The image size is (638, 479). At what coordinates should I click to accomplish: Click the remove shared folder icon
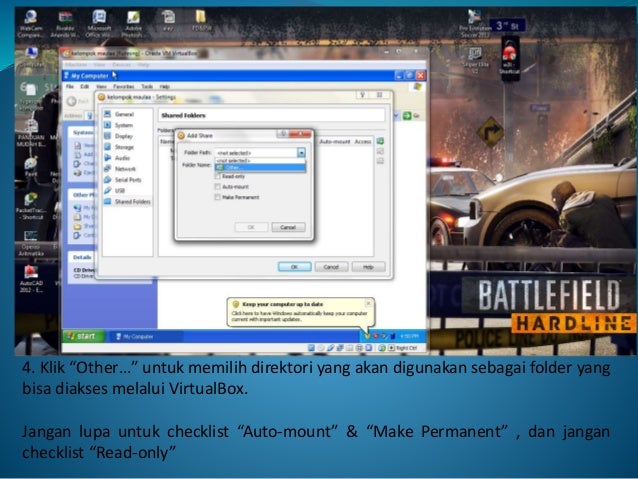tap(380, 161)
